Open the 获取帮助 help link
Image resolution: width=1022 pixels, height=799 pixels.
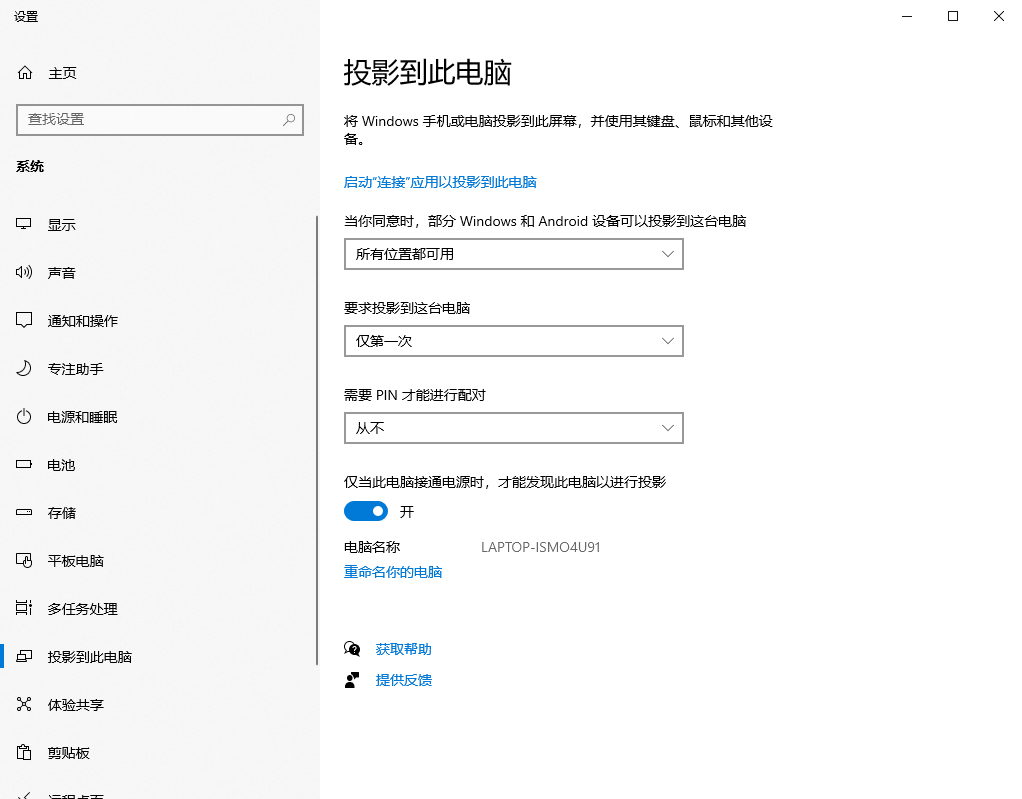click(404, 649)
